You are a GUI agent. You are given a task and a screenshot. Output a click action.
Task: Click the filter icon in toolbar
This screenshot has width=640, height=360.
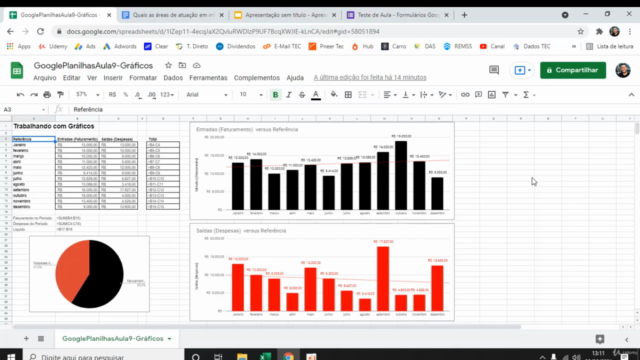click(505, 95)
